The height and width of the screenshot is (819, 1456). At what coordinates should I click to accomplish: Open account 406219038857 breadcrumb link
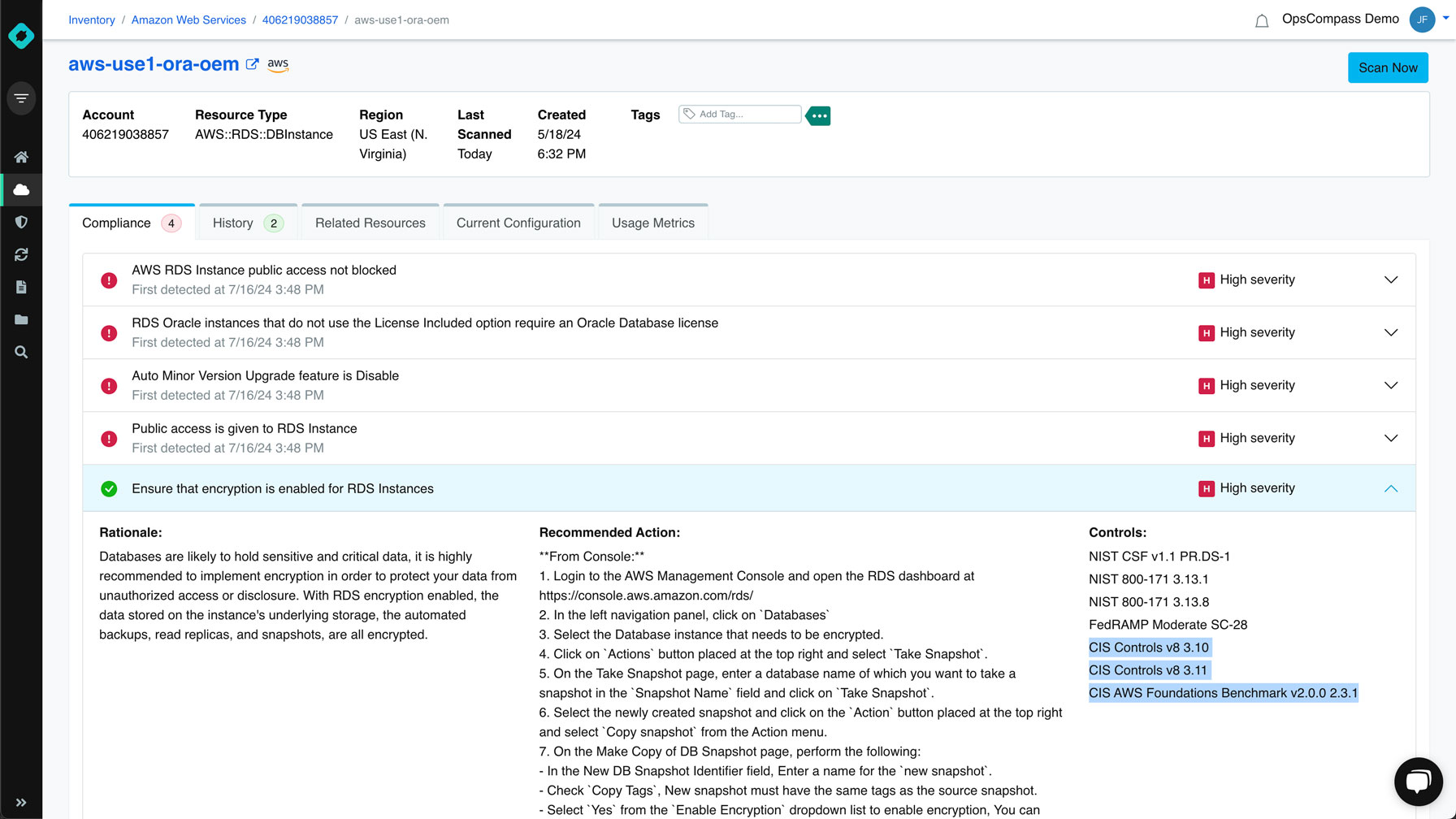pyautogui.click(x=300, y=19)
